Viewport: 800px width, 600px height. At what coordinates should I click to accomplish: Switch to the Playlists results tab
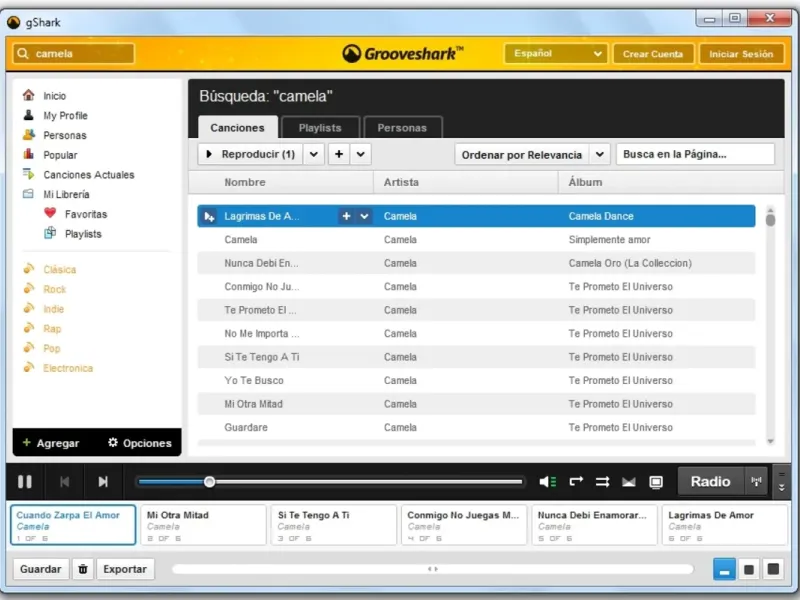[320, 128]
